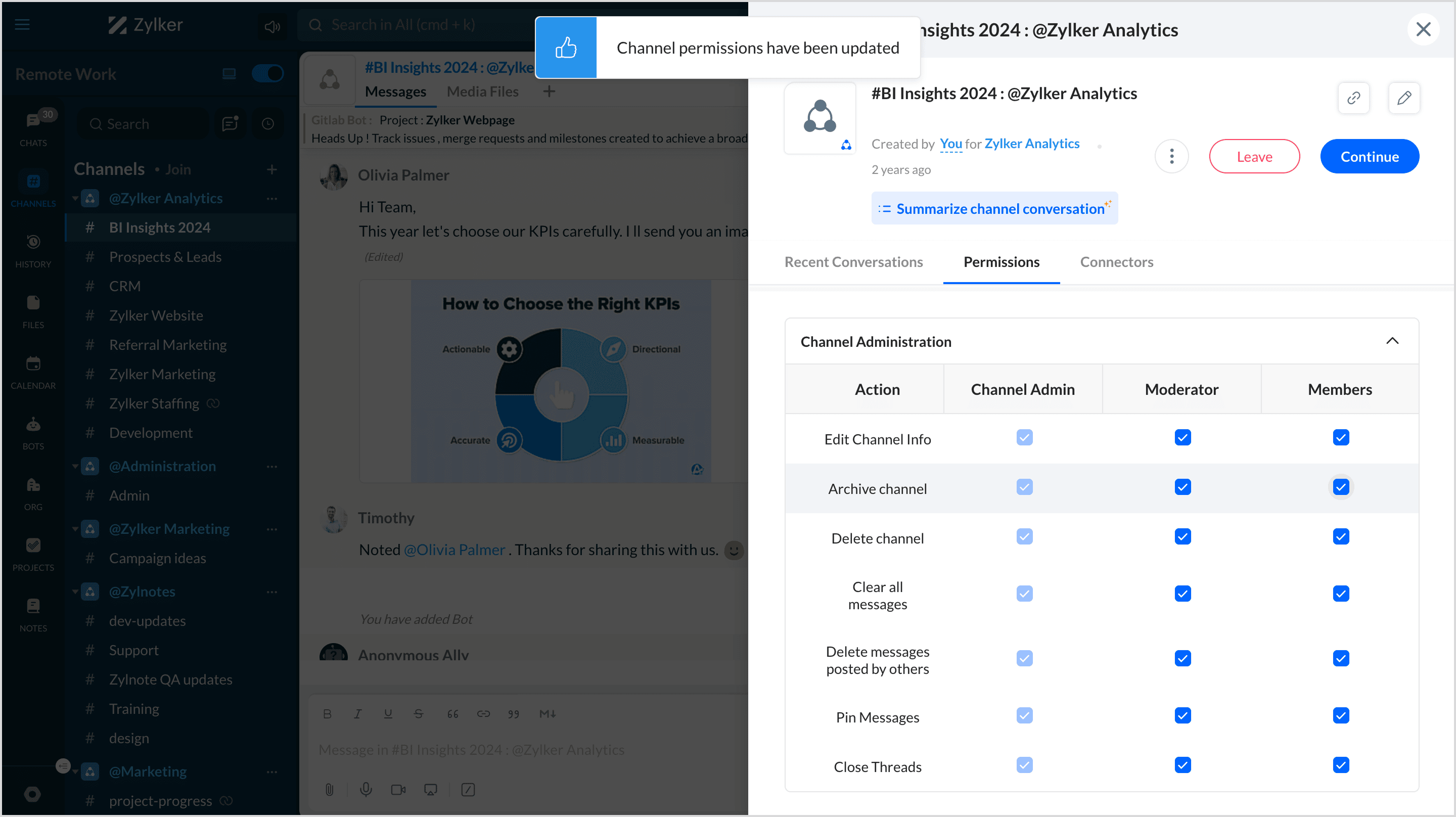Click the Leave button
This screenshot has height=817, width=1456.
point(1254,157)
